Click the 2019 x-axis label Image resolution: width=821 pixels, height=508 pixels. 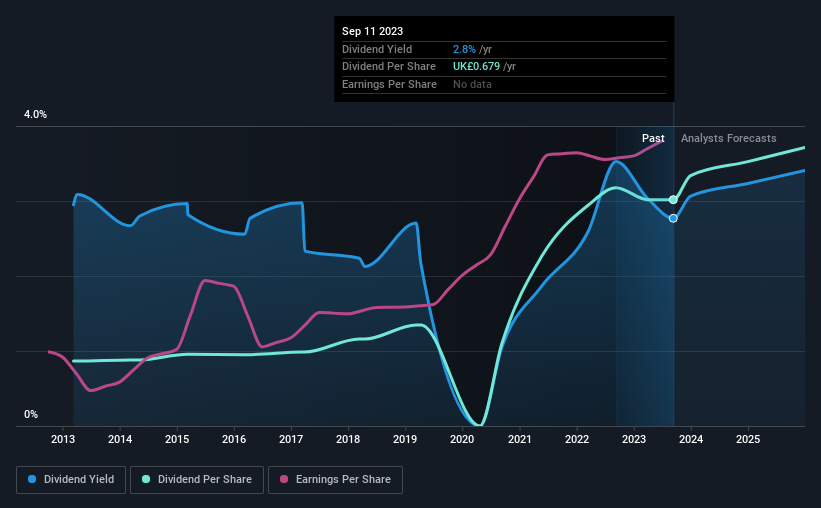pyautogui.click(x=405, y=439)
